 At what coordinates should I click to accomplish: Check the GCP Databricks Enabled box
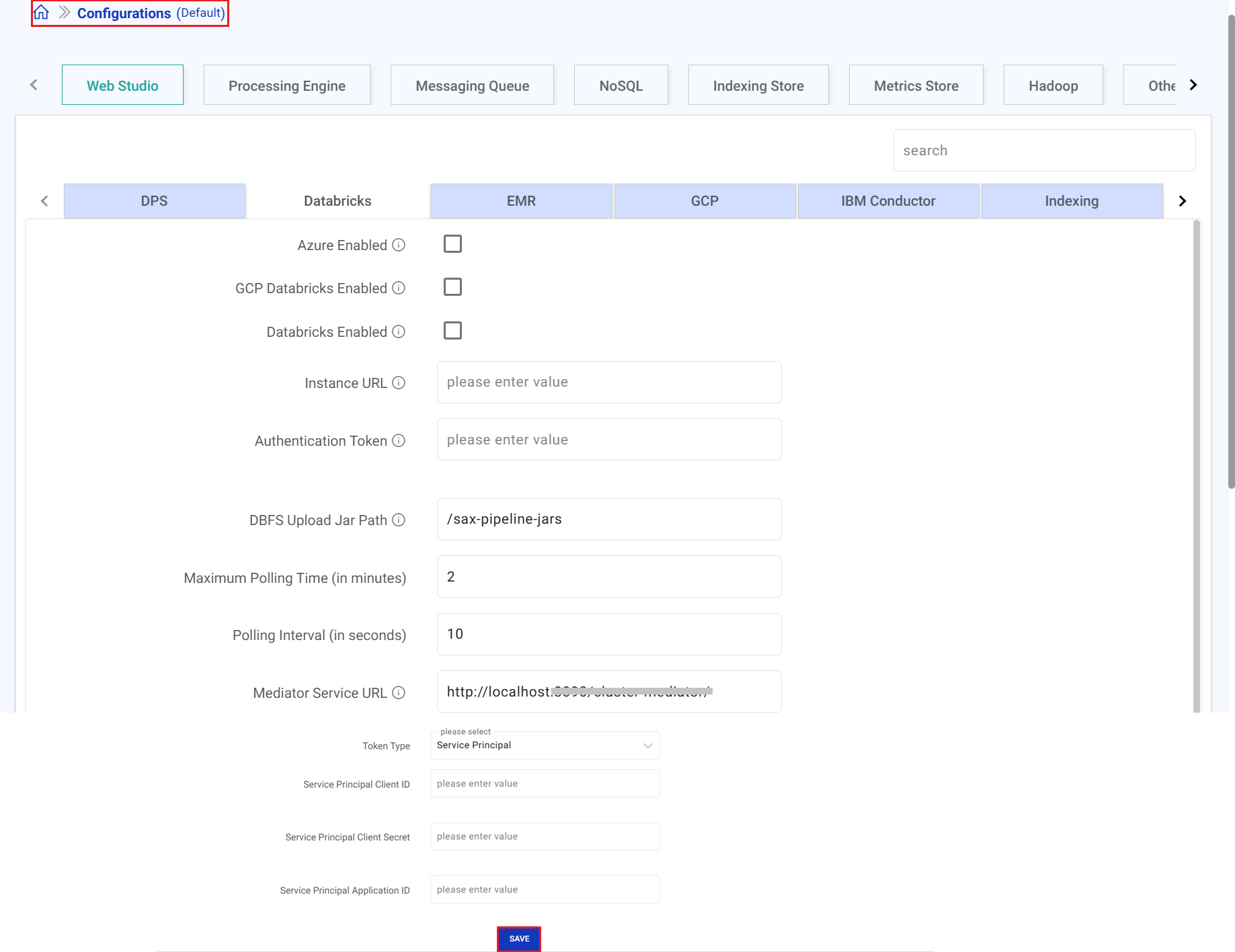(x=452, y=287)
